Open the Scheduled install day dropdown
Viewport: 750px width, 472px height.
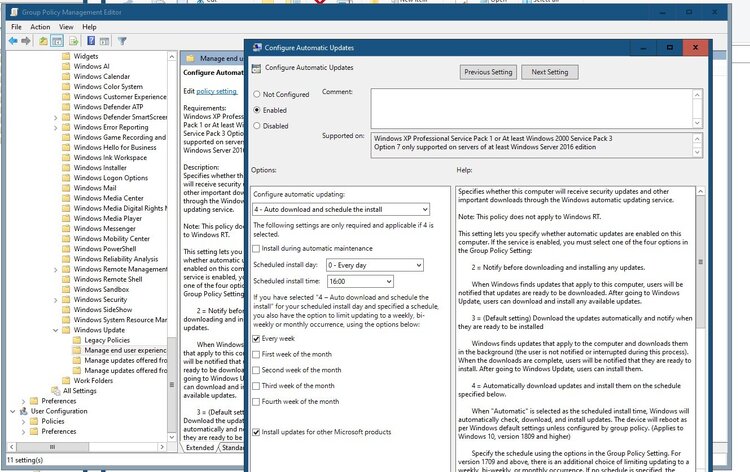[x=375, y=265]
